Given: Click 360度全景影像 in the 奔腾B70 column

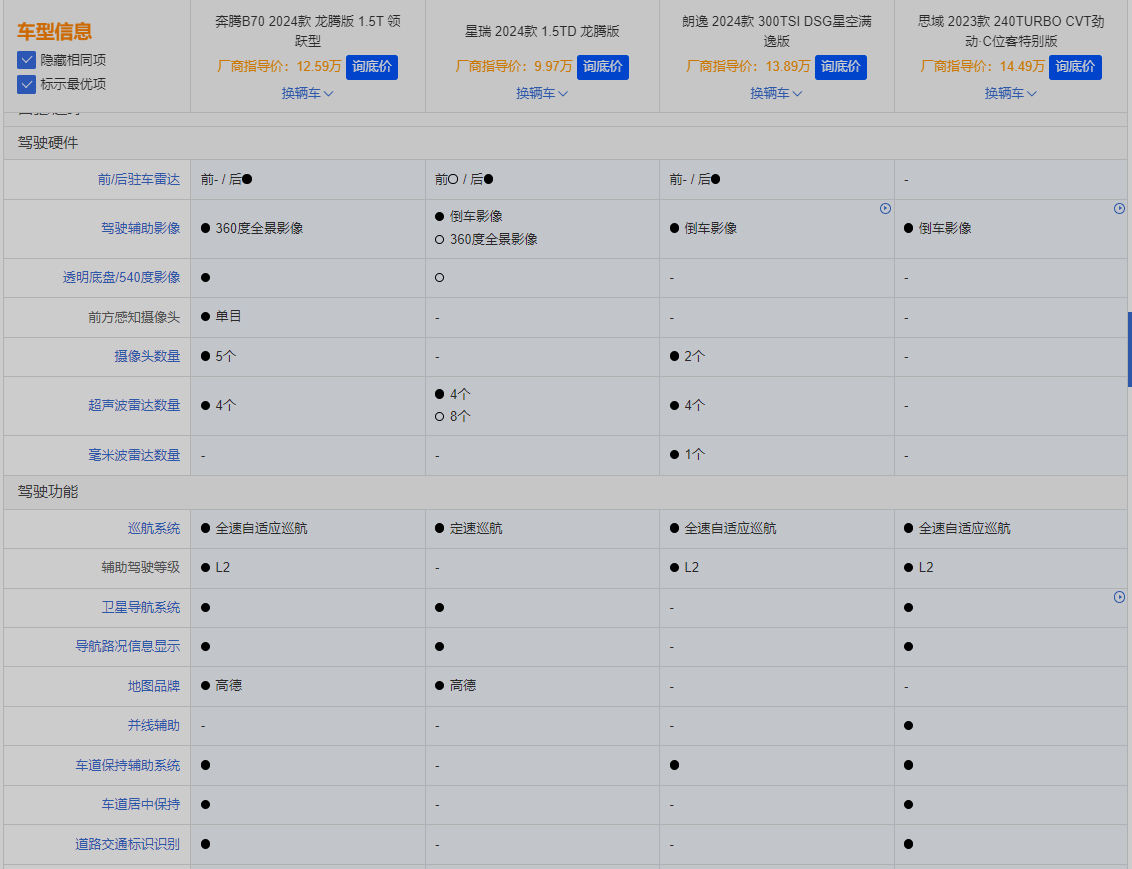Looking at the screenshot, I should [259, 228].
